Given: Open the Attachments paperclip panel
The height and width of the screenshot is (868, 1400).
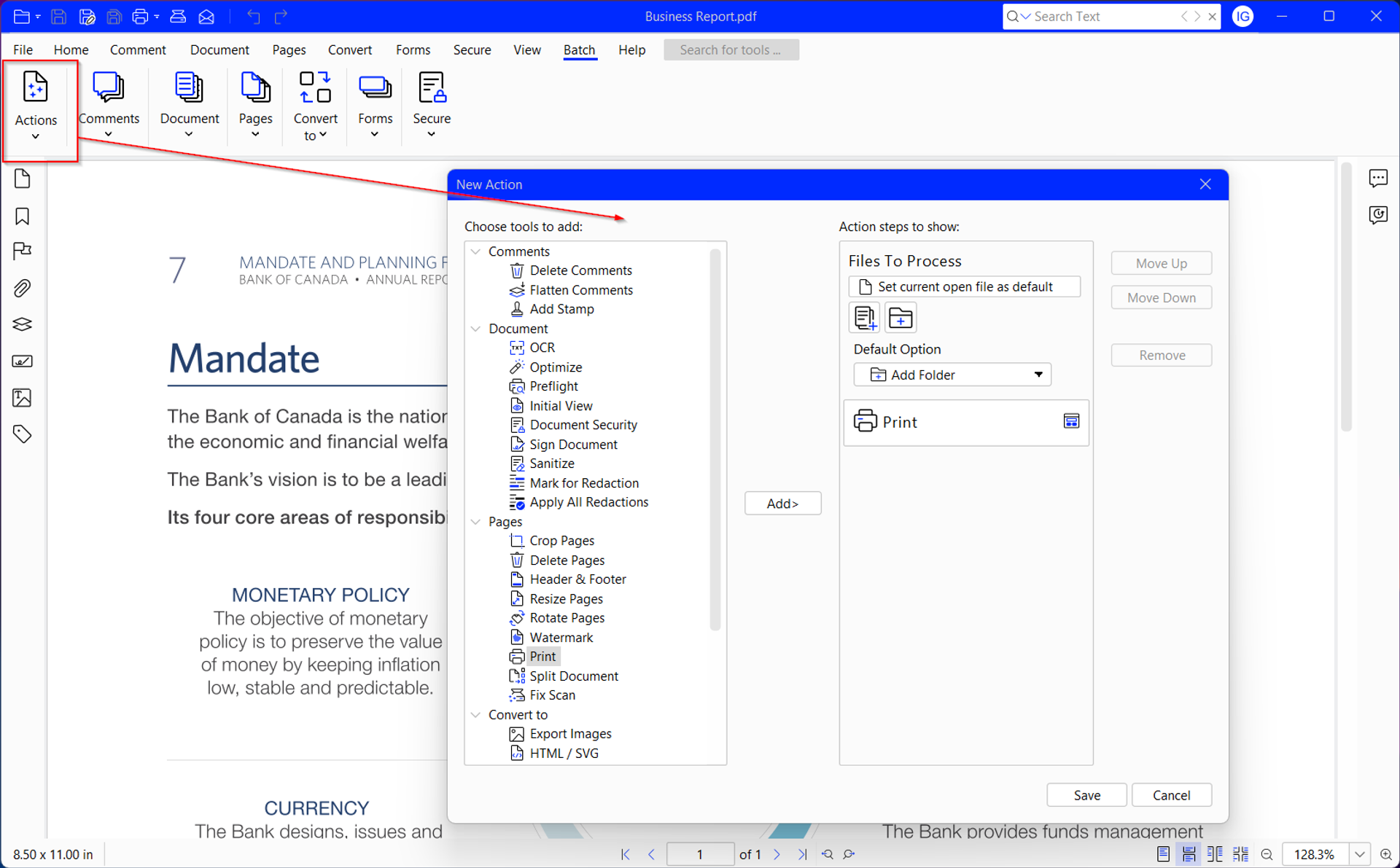Looking at the screenshot, I should tap(23, 288).
